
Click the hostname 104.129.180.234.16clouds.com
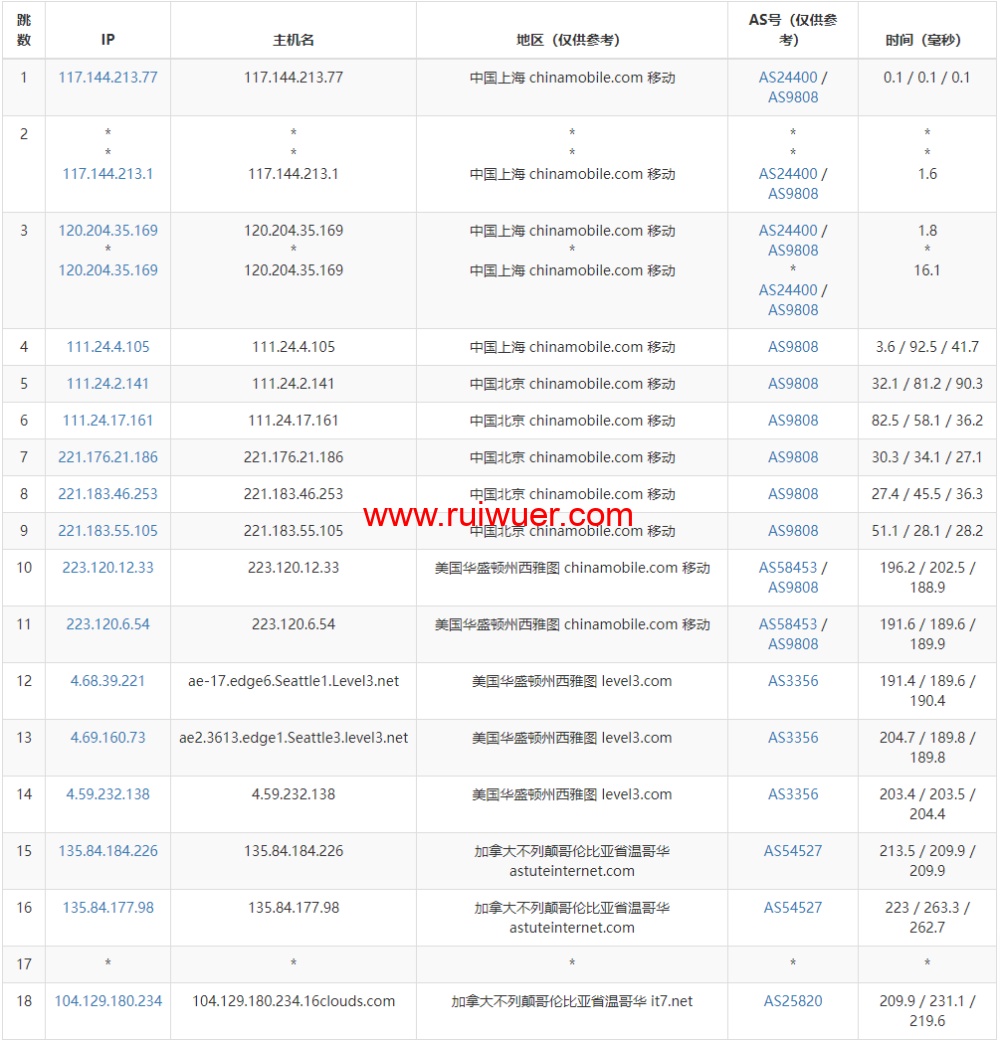click(293, 1001)
